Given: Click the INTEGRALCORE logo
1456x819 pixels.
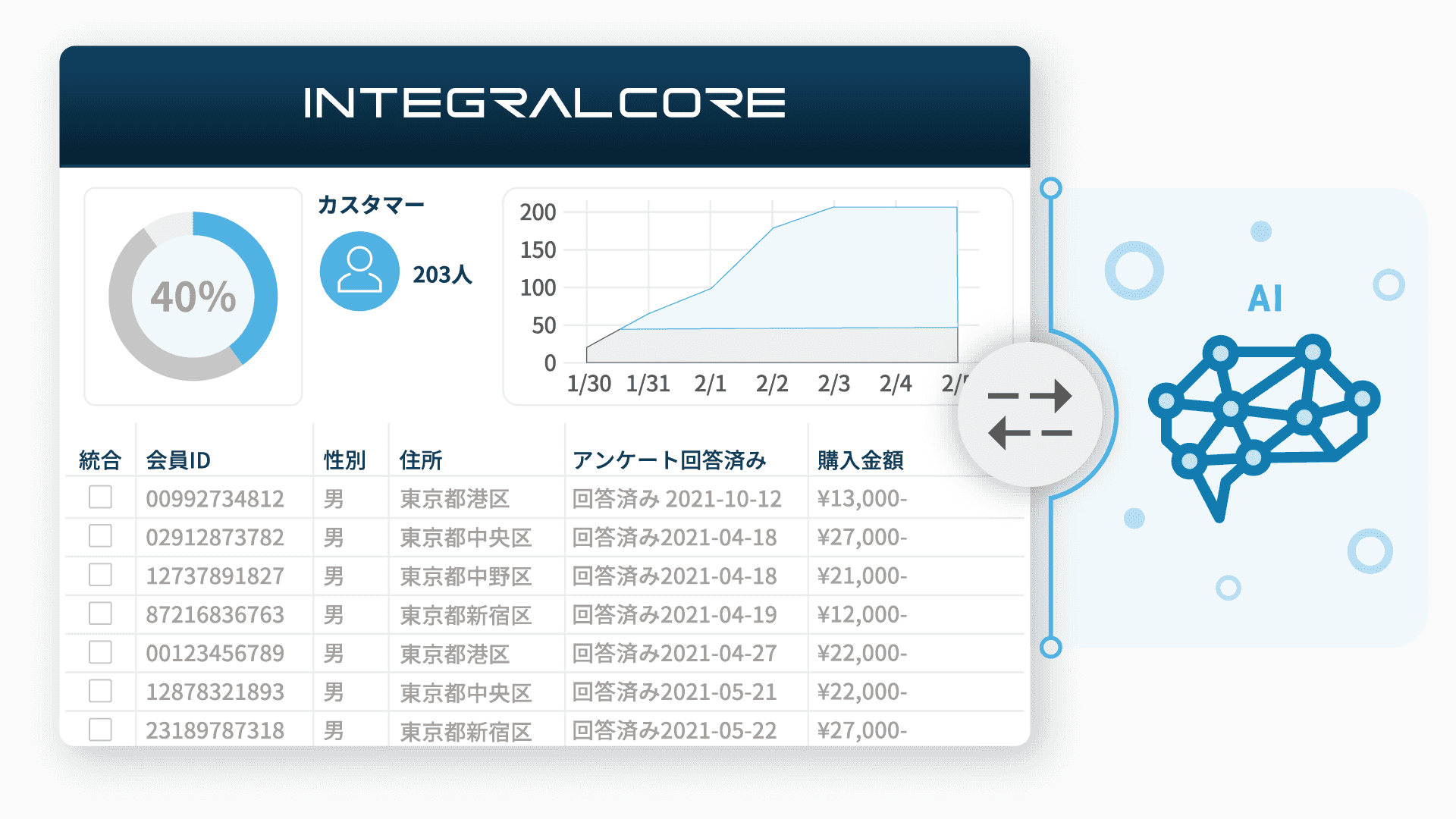Looking at the screenshot, I should point(544,102).
